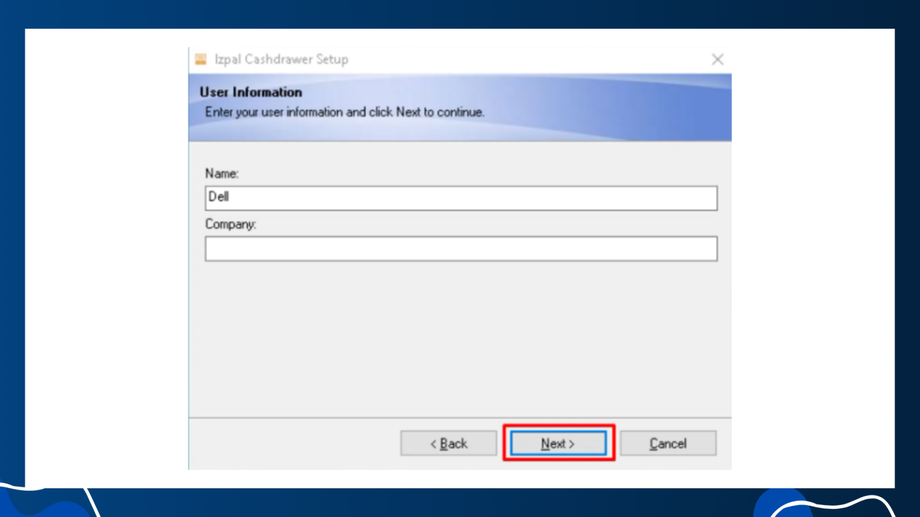Click the 'Enter your user information' instruction text
This screenshot has height=517, width=920.
344,112
